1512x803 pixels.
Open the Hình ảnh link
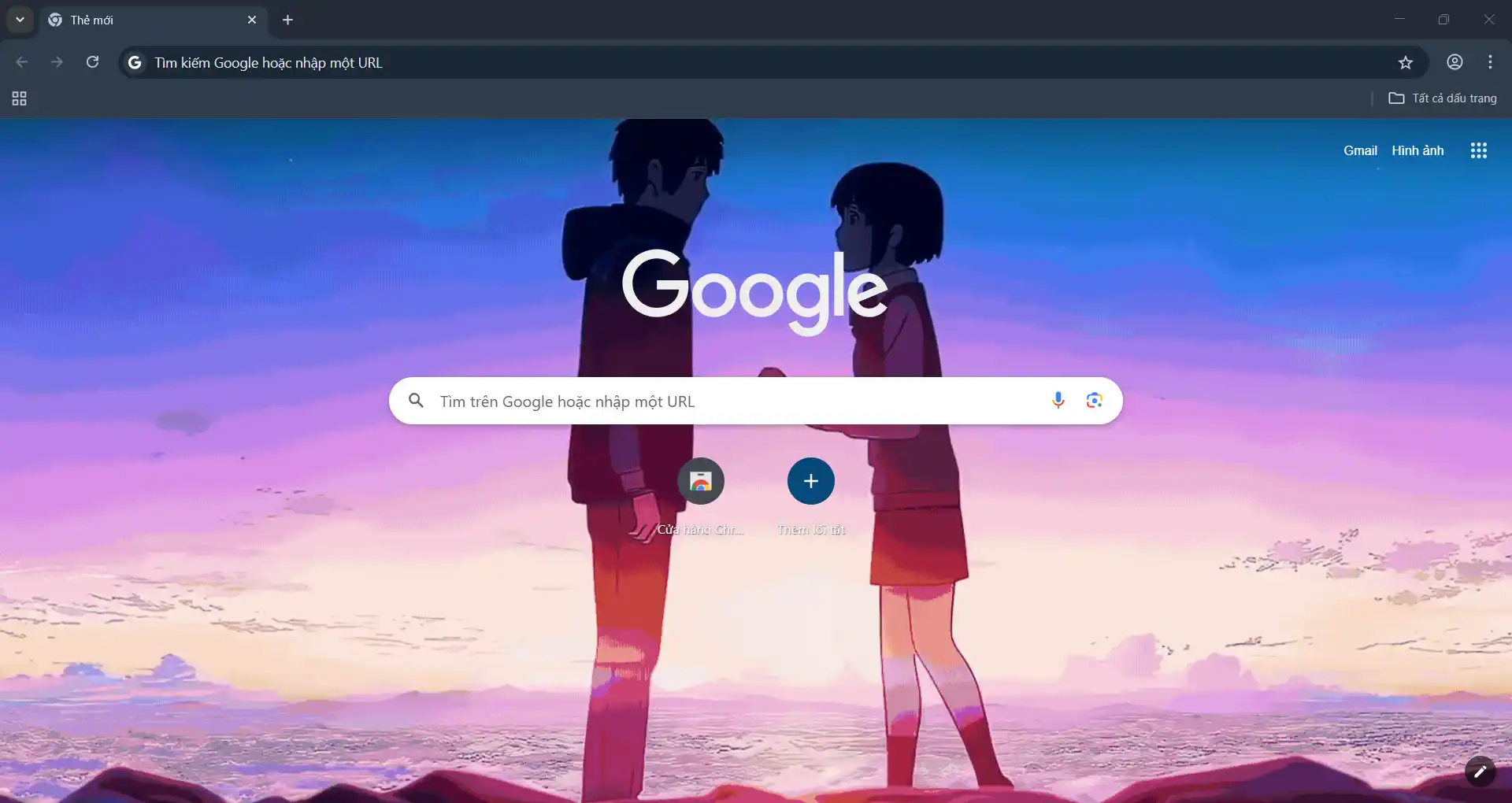pos(1417,150)
